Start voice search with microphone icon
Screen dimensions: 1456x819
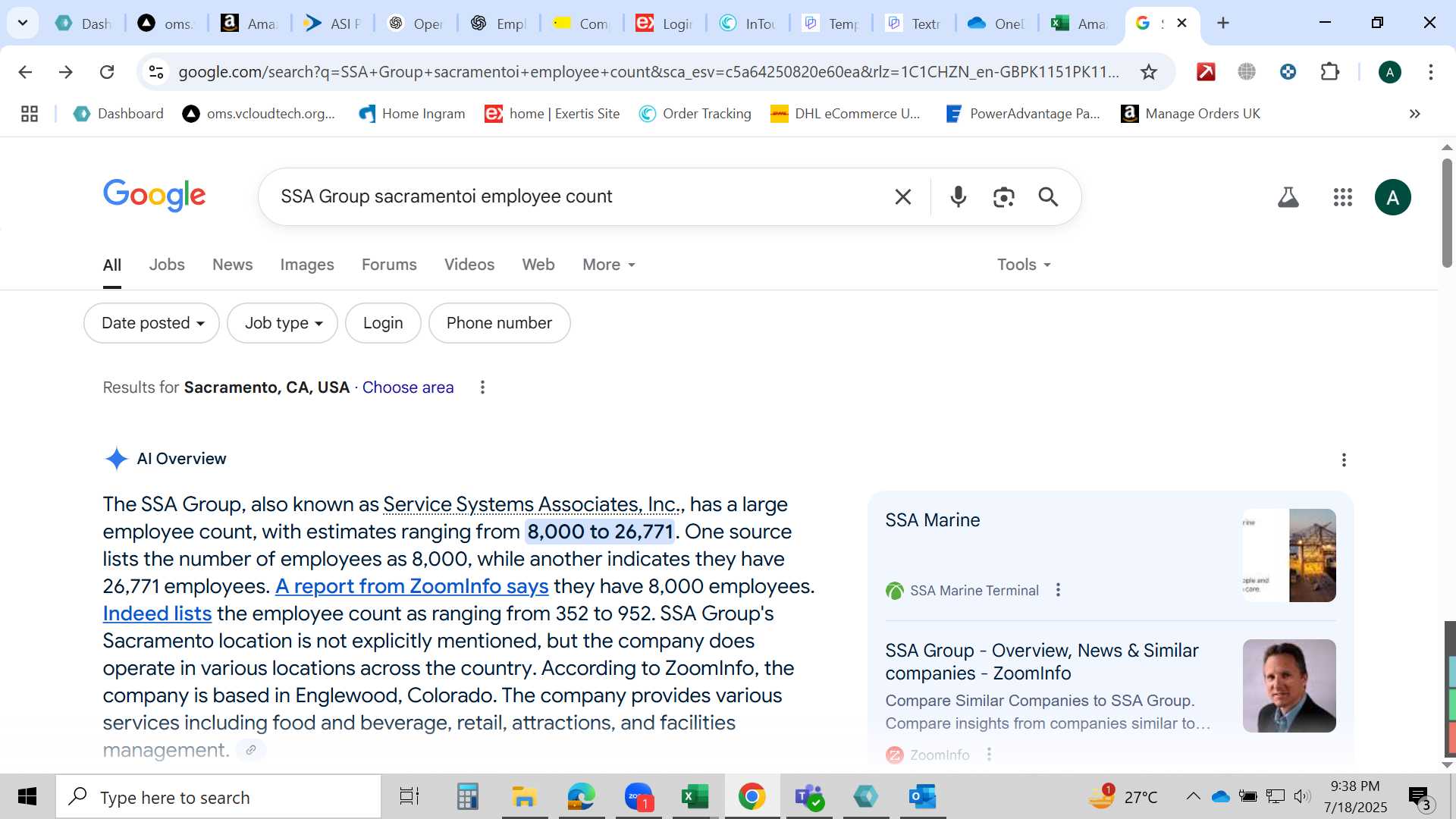(x=958, y=197)
